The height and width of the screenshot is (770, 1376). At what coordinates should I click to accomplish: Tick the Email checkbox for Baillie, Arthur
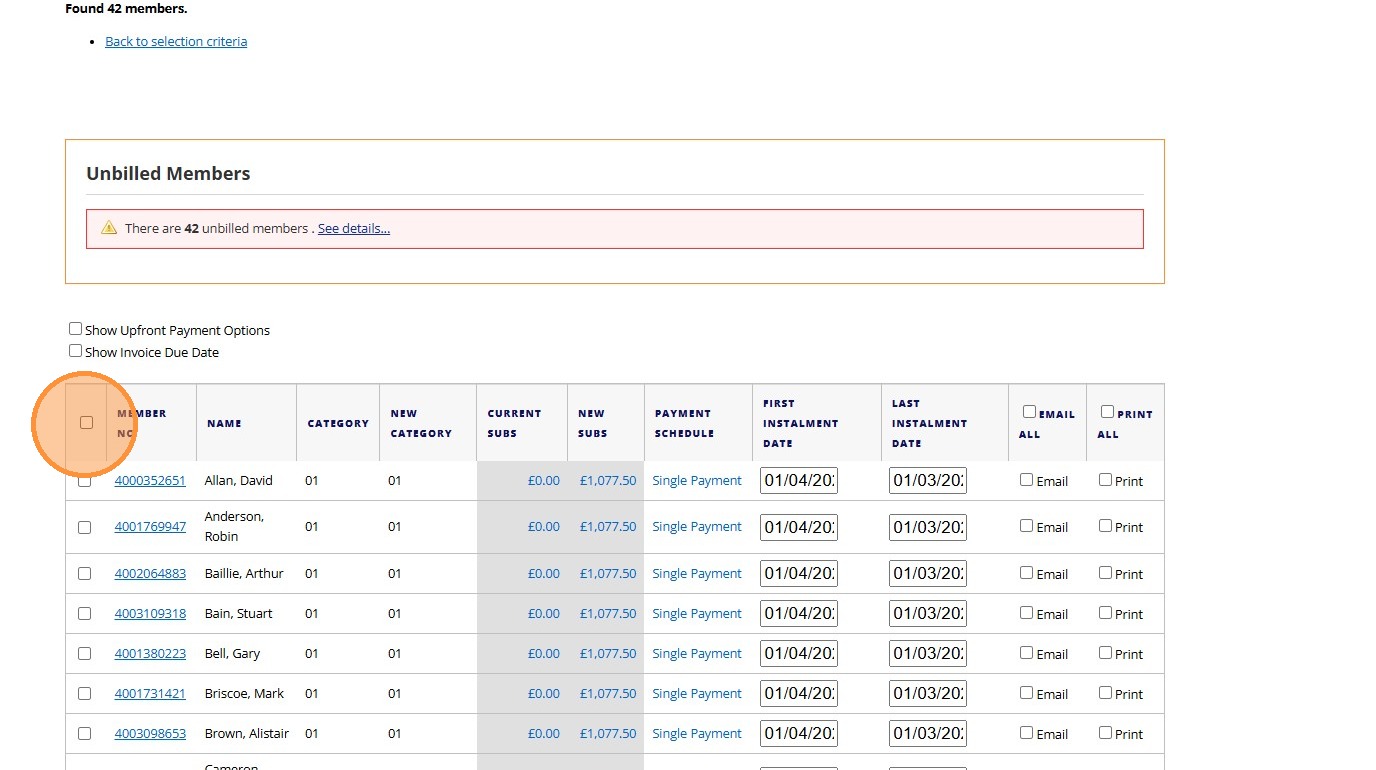click(x=1026, y=573)
